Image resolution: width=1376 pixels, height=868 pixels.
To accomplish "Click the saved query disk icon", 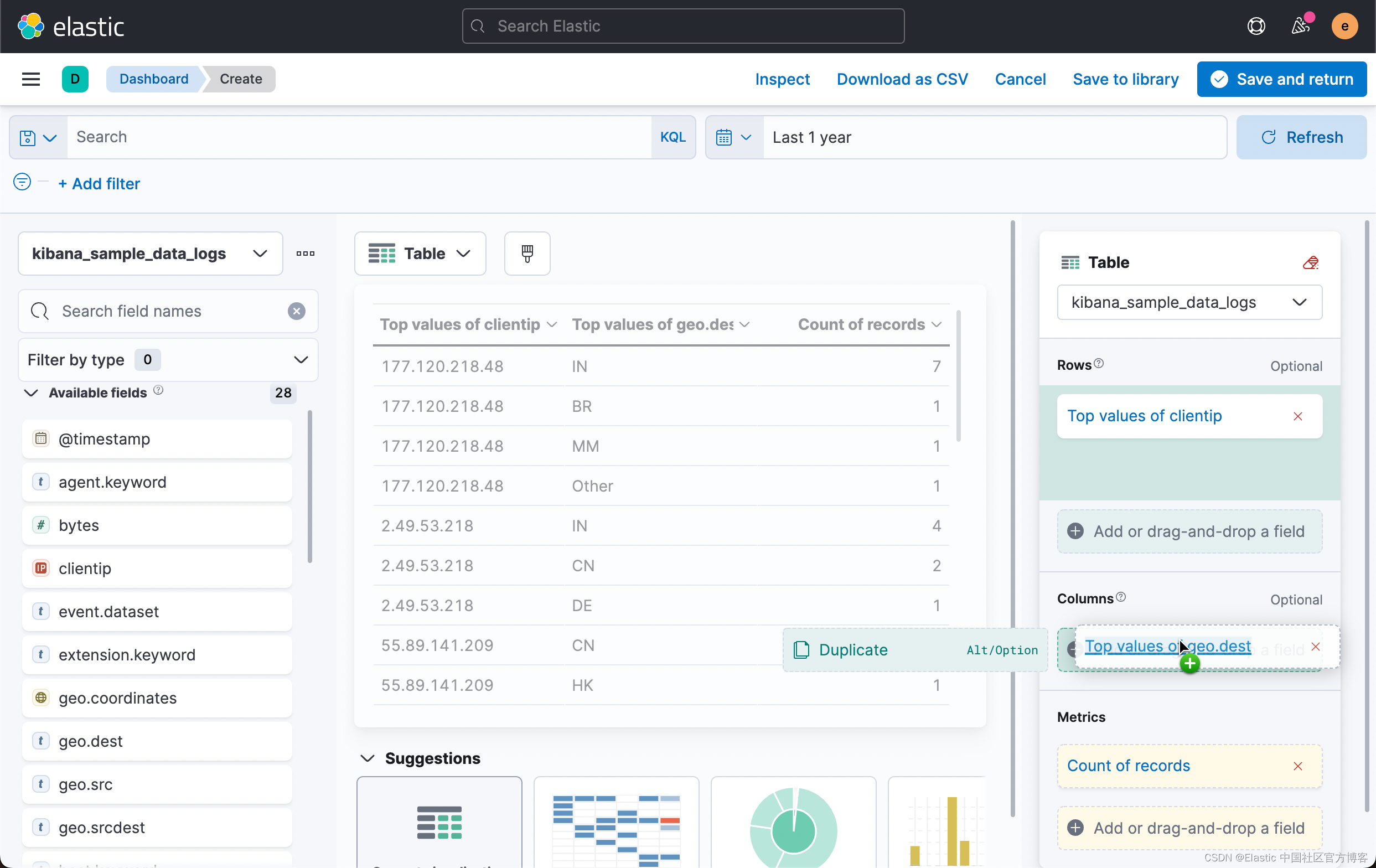I will (28, 138).
